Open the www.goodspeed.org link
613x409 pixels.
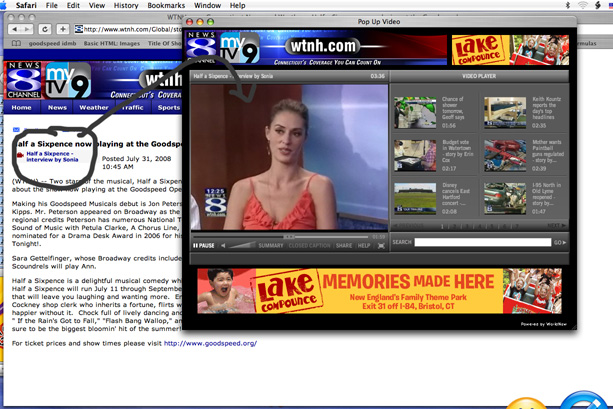point(211,343)
